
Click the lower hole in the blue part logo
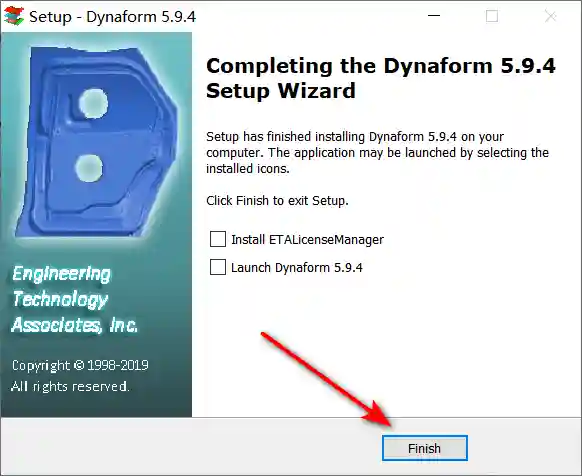pos(89,168)
